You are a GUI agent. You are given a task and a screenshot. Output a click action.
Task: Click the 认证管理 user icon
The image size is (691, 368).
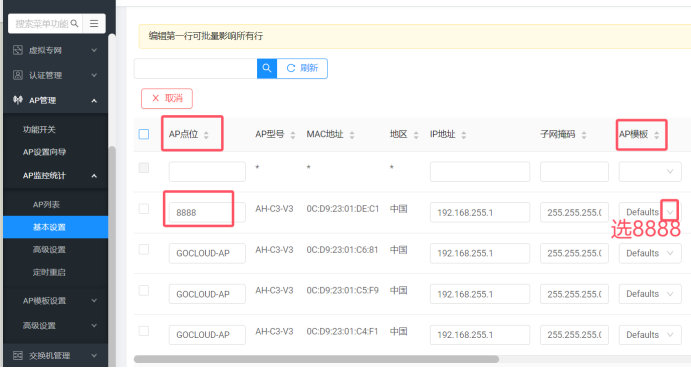(x=18, y=75)
